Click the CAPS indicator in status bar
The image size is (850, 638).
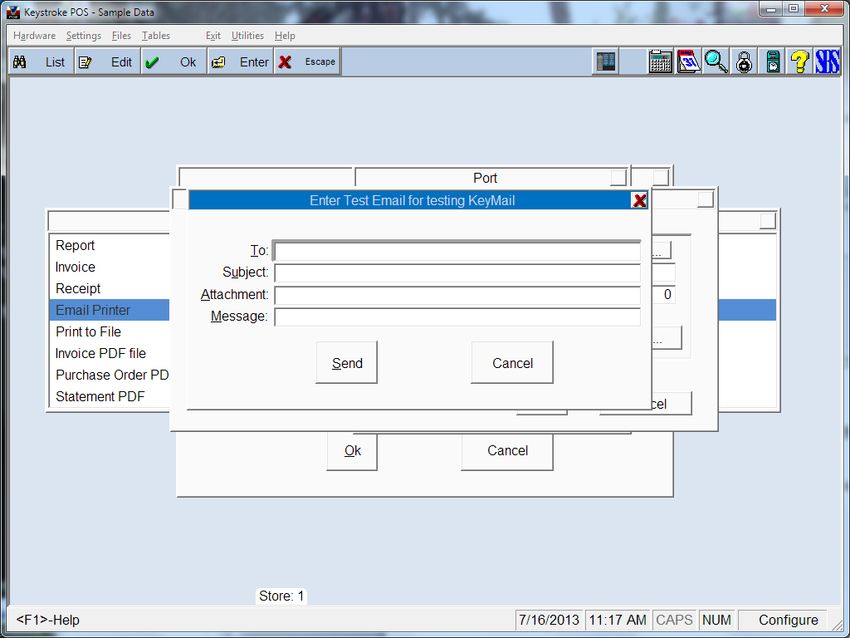[674, 620]
